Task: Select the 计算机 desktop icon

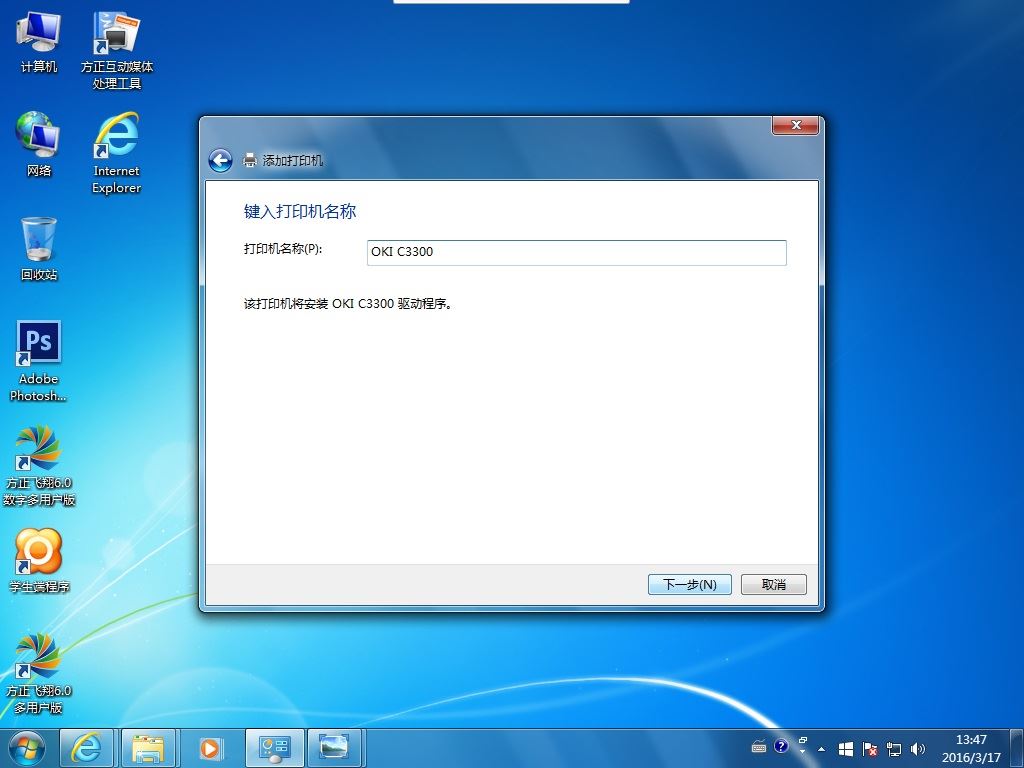Action: point(39,42)
